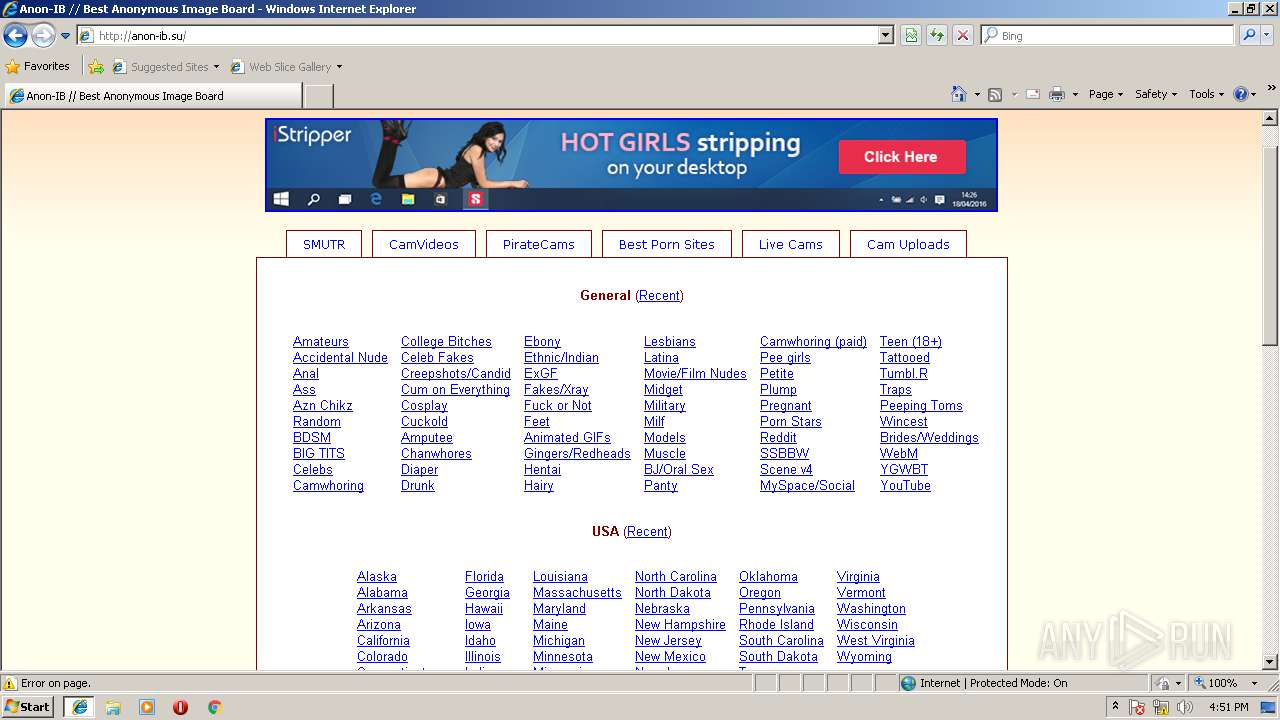Open the search provider dropdown arrow
The height and width of the screenshot is (720, 1280).
click(1268, 35)
